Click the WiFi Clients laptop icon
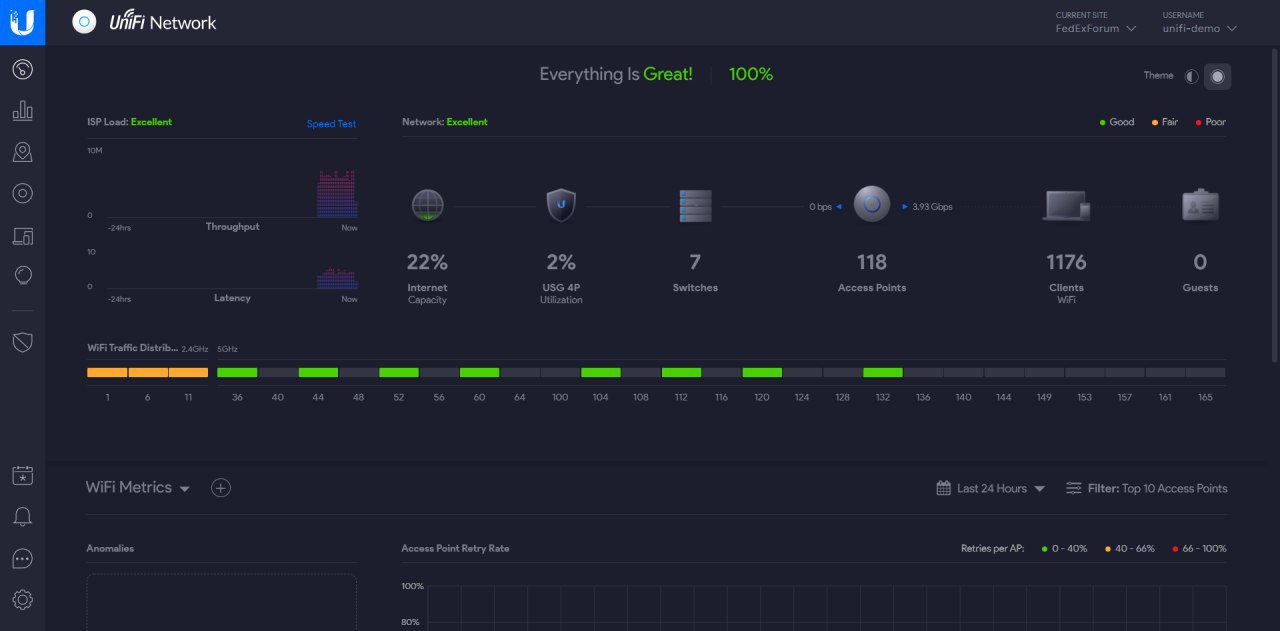This screenshot has height=631, width=1280. [1066, 206]
